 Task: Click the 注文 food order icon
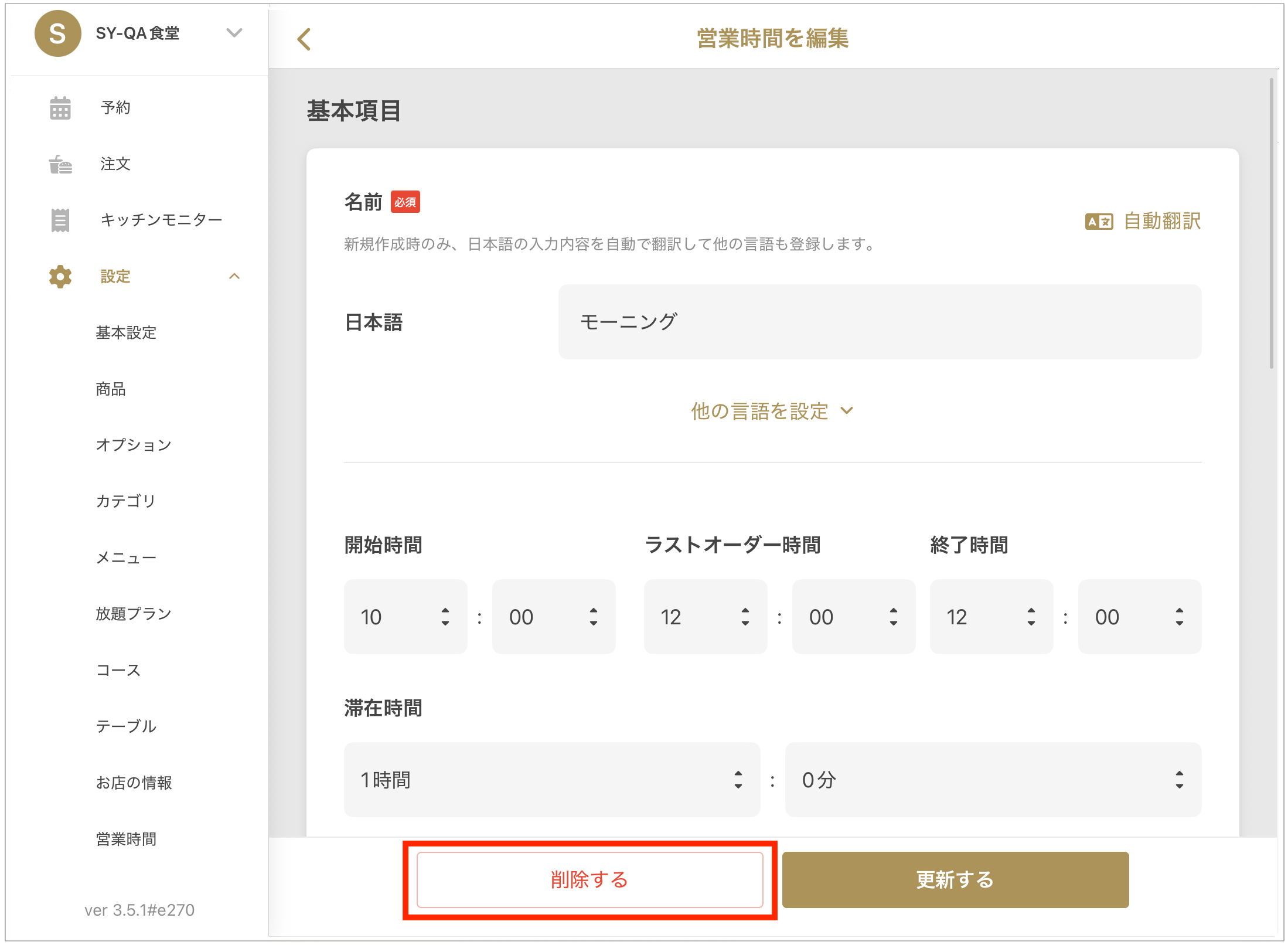pyautogui.click(x=60, y=164)
